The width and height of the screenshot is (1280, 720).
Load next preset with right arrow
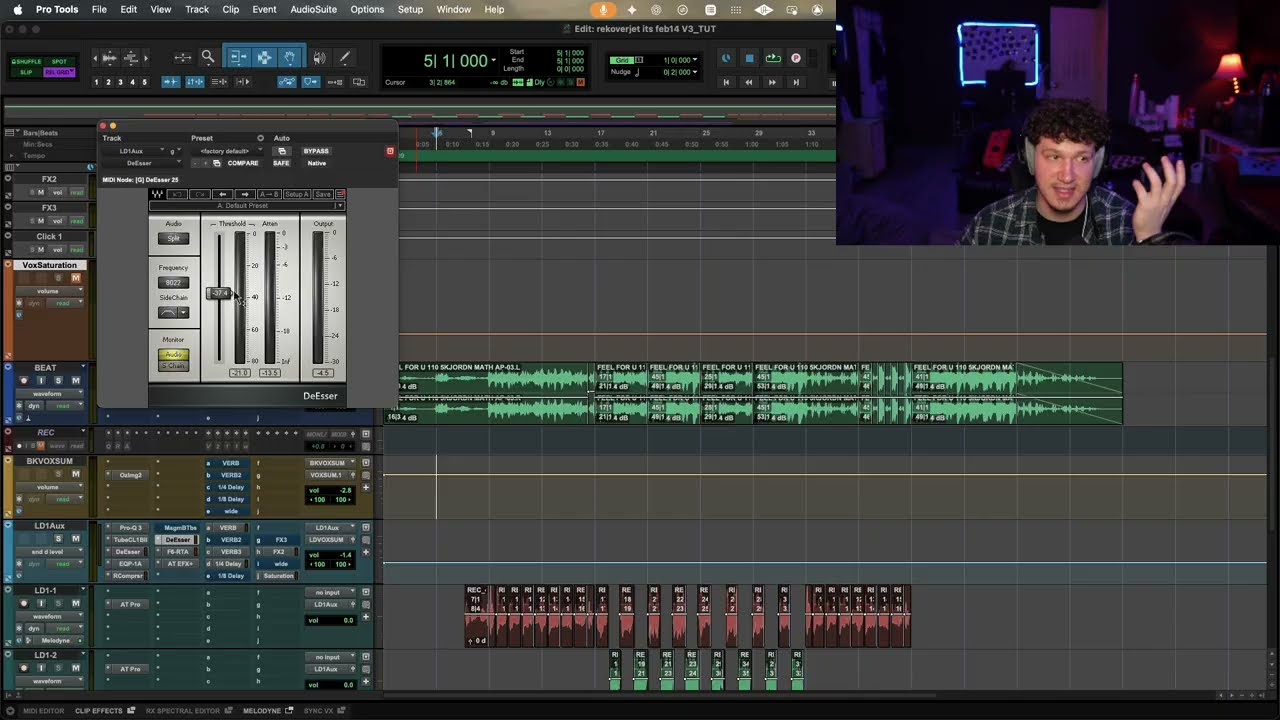tap(245, 194)
